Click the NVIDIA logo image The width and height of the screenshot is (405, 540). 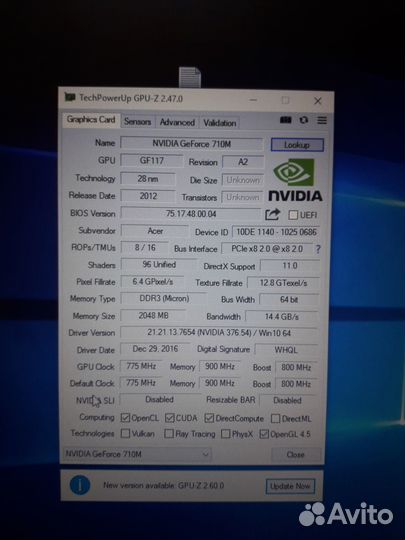point(295,180)
